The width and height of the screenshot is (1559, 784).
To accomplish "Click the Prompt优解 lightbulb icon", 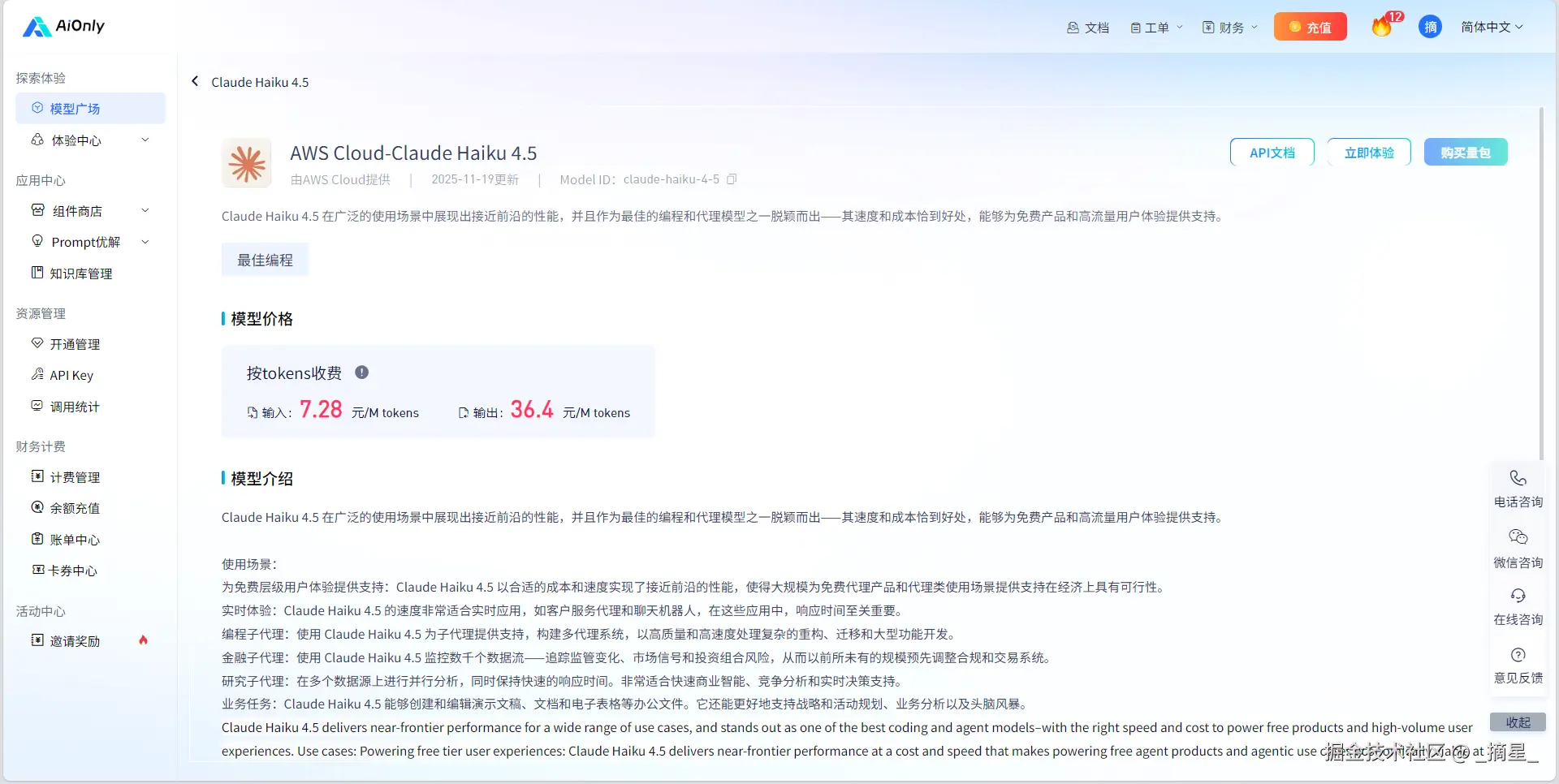I will pos(37,241).
